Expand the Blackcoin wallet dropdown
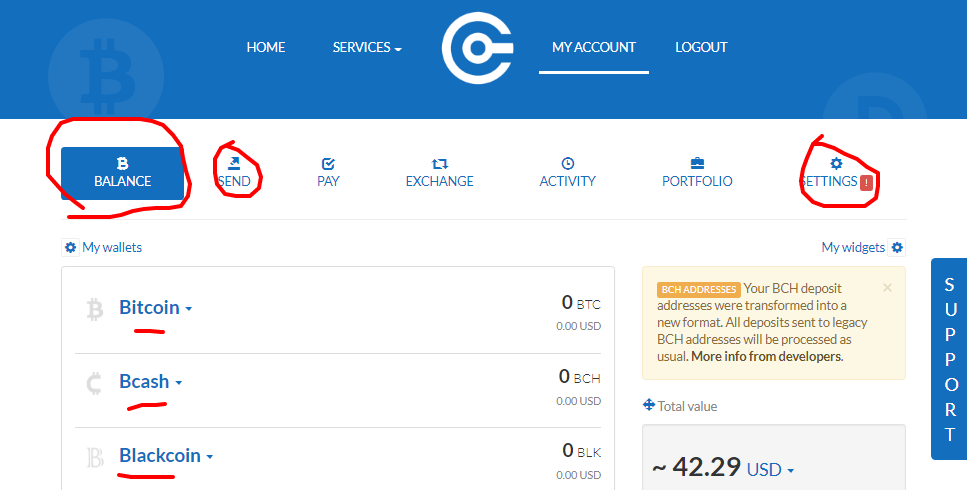This screenshot has width=967, height=490. coord(210,457)
